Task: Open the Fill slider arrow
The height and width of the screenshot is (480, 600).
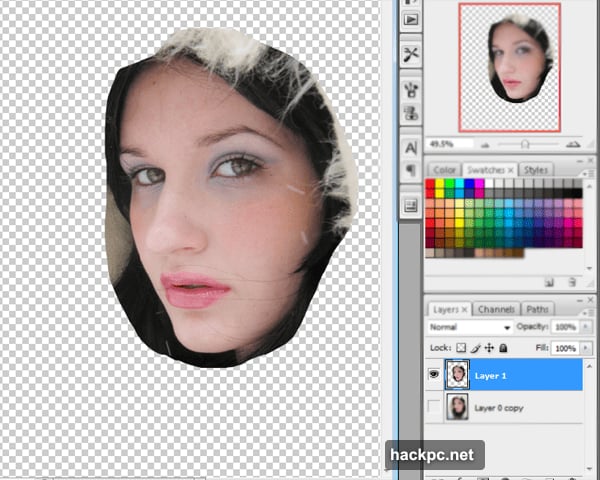Action: (x=585, y=348)
